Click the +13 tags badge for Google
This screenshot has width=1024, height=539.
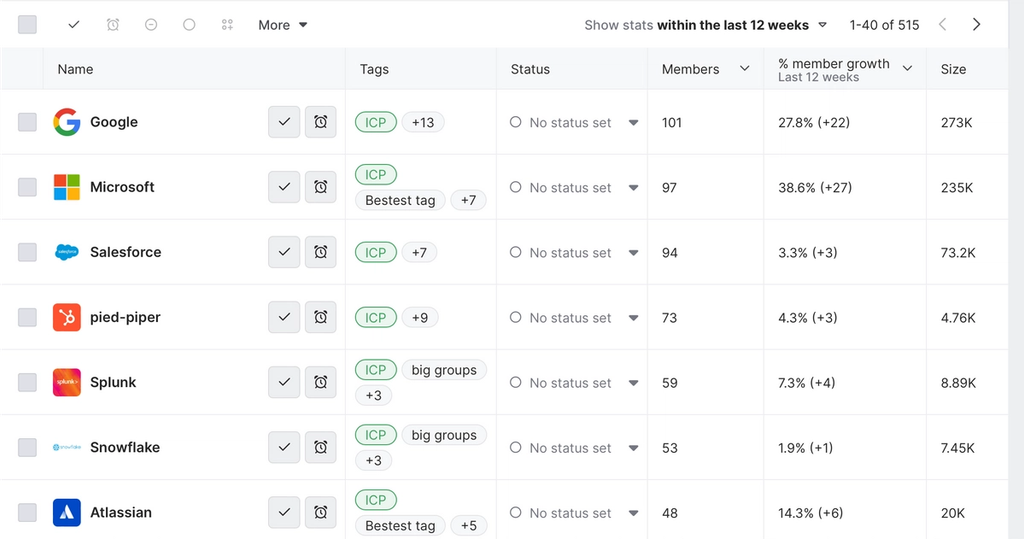coord(423,122)
